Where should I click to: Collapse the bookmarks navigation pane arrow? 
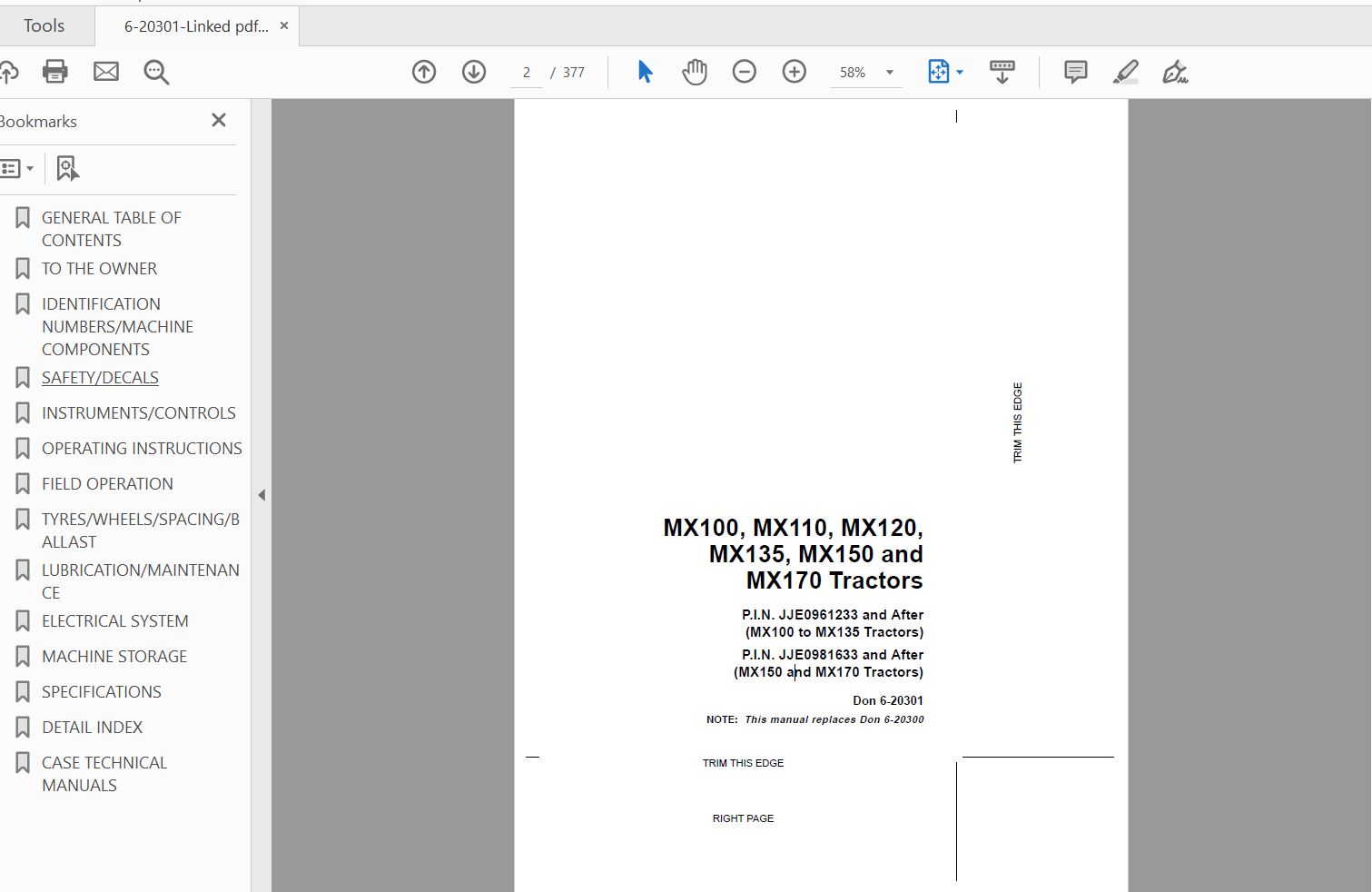(262, 495)
